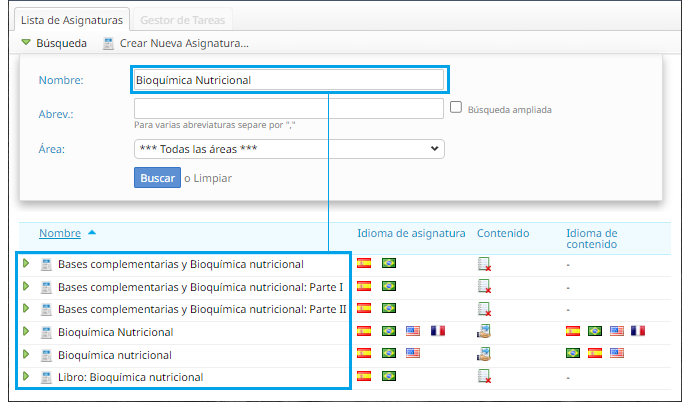Click Brazilian flag in first Bases complementarias row
The height and width of the screenshot is (402, 683).
(x=389, y=263)
